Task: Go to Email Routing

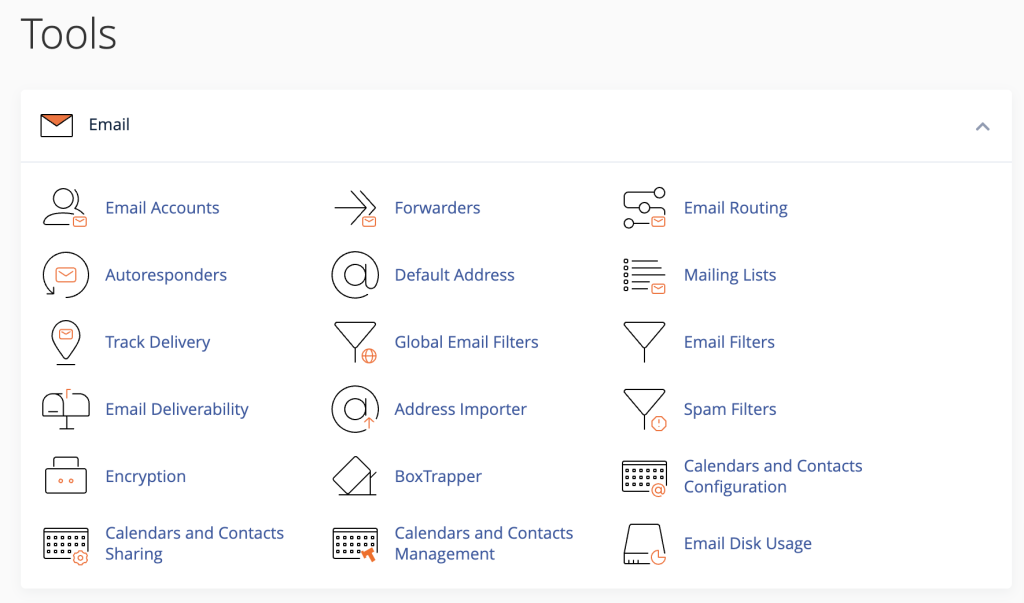Action: 736,208
